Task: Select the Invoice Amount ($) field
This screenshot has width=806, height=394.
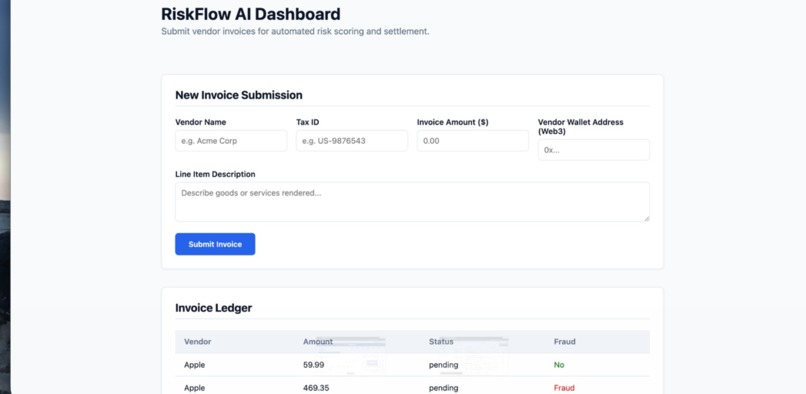Action: point(472,140)
